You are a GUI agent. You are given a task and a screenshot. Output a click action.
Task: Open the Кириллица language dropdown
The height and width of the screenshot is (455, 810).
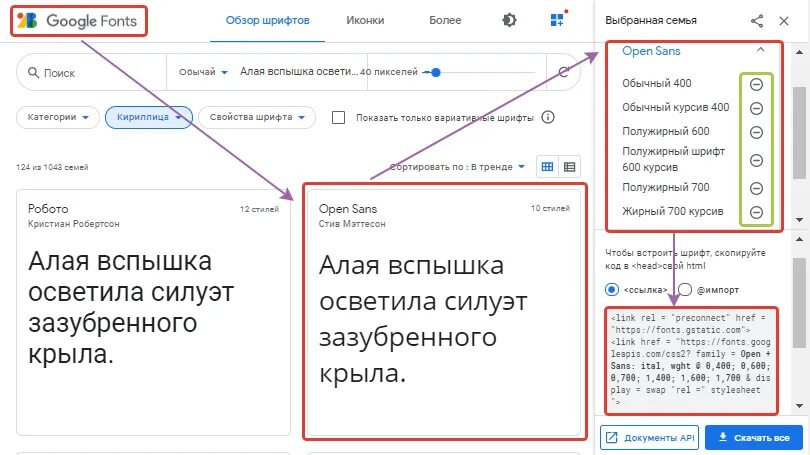(149, 117)
